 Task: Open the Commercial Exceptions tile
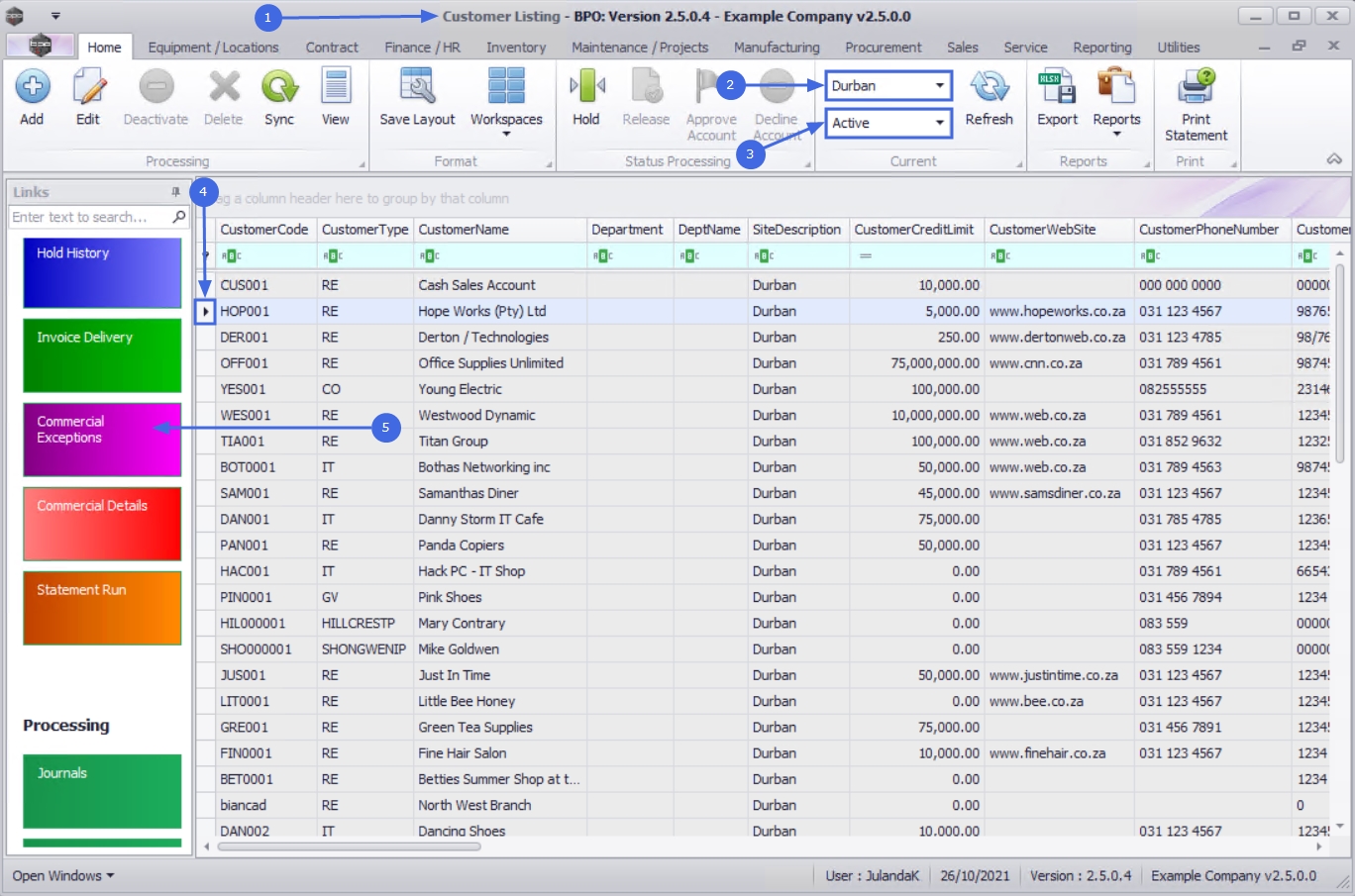[x=102, y=440]
